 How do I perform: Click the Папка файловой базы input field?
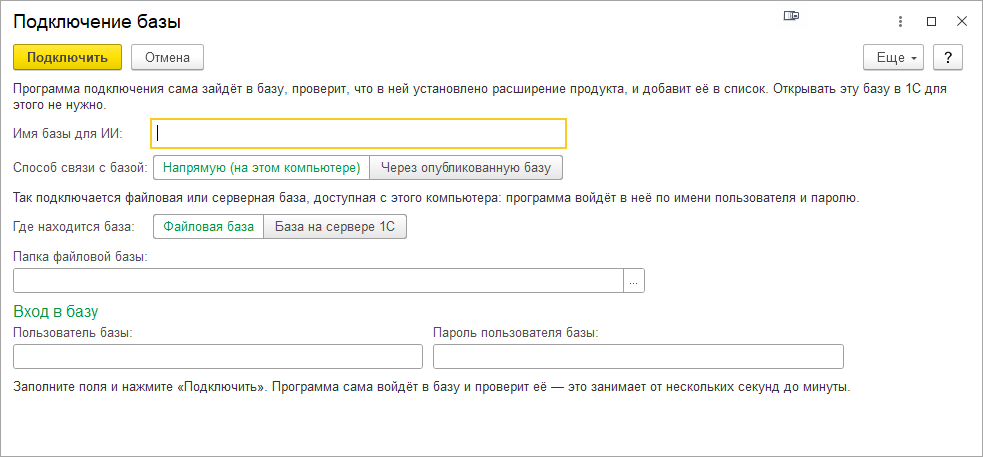tap(318, 281)
